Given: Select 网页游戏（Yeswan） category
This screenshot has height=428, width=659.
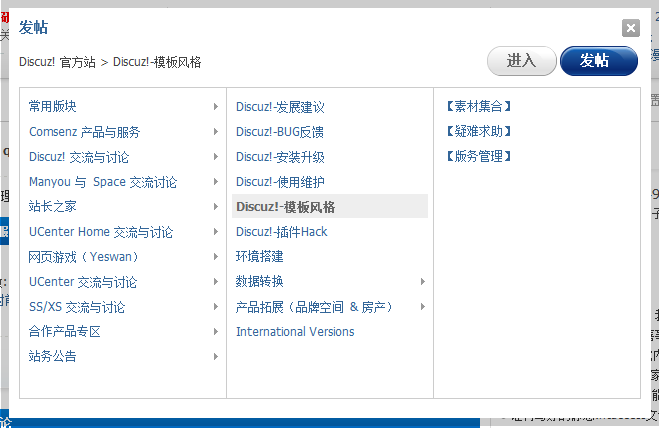Looking at the screenshot, I should [84, 256].
